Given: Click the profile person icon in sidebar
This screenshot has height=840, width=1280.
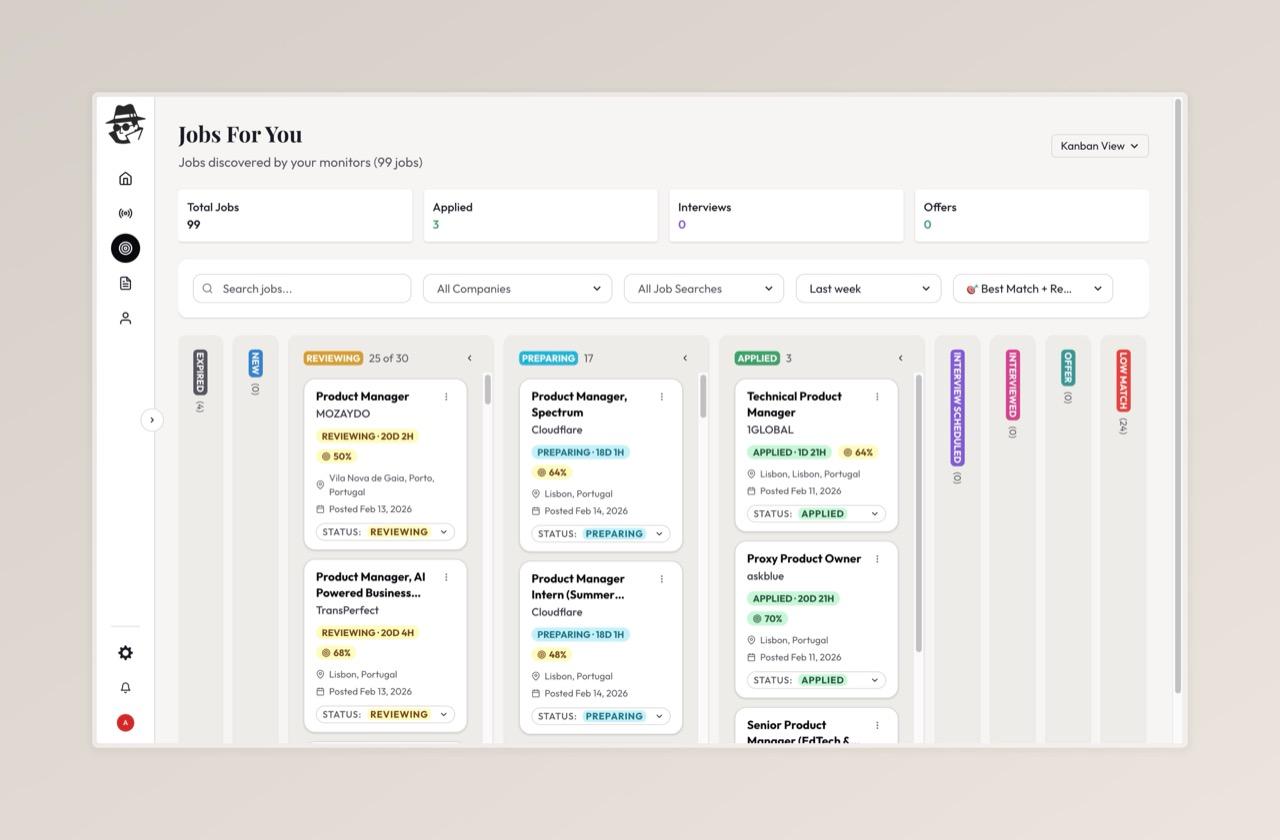Looking at the screenshot, I should [x=125, y=317].
